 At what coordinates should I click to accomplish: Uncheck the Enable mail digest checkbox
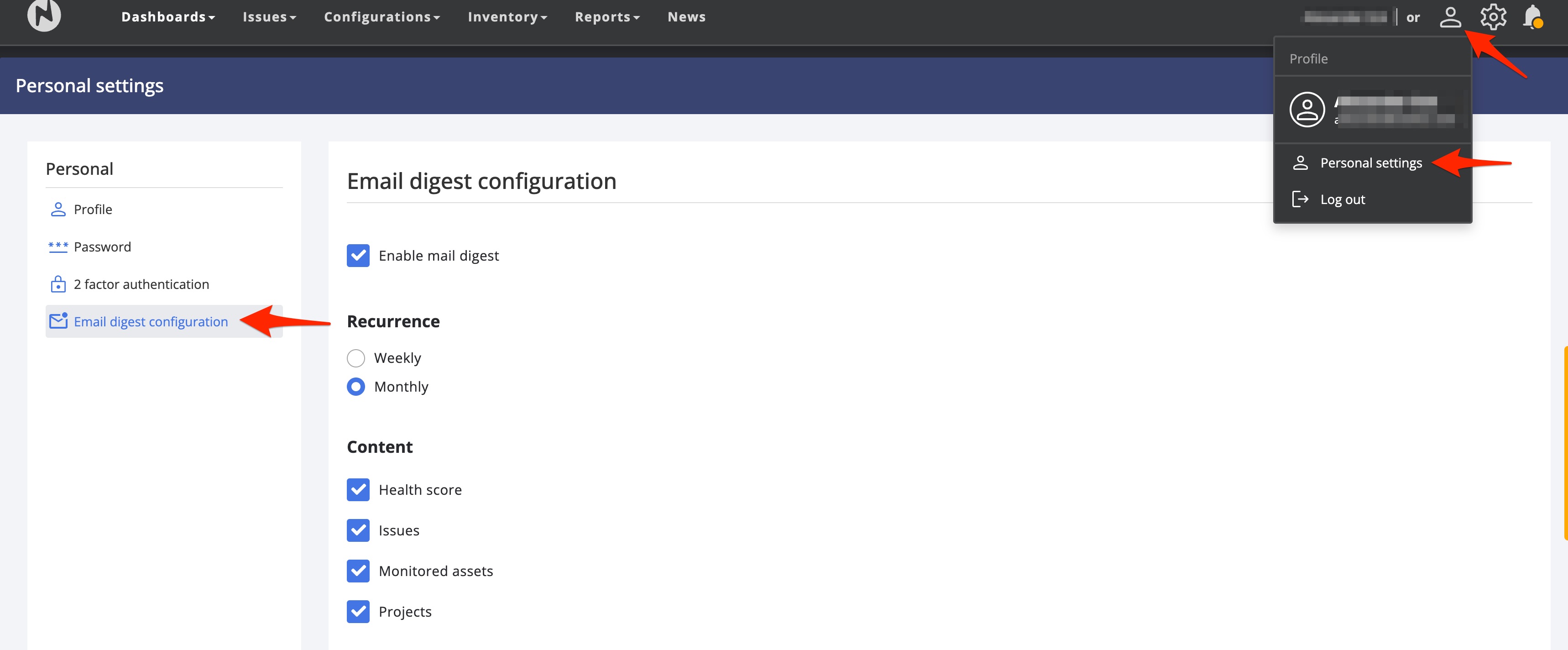pos(358,256)
